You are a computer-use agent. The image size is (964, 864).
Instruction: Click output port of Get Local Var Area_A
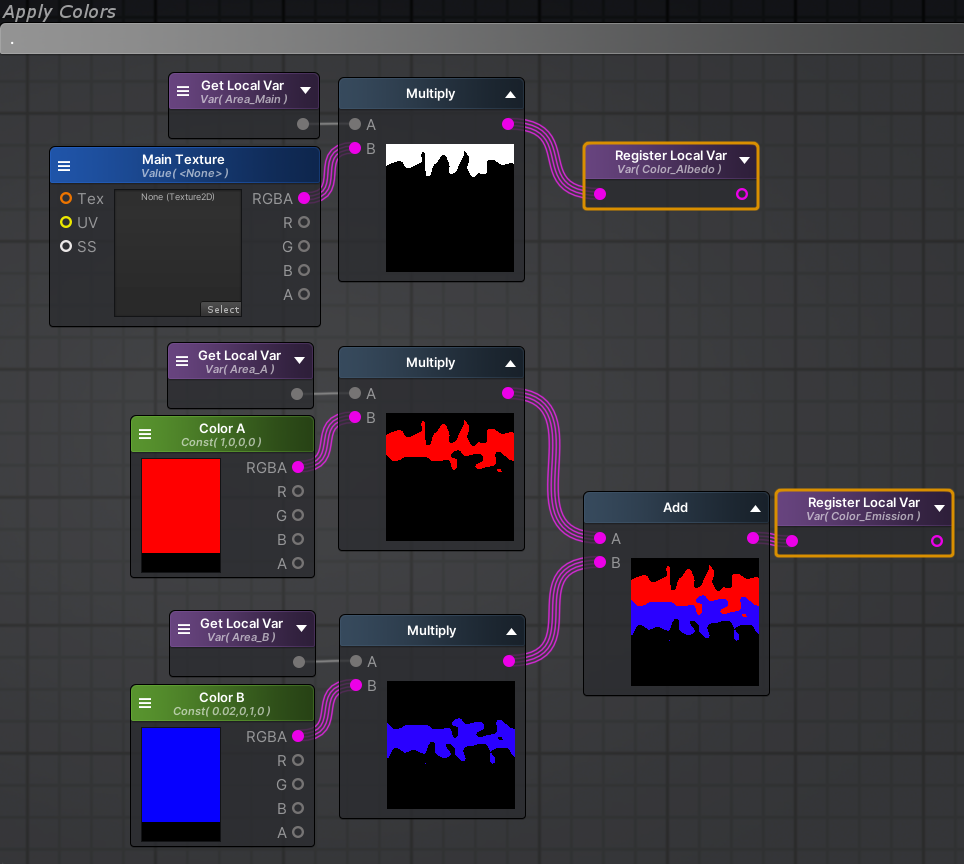coord(297,394)
